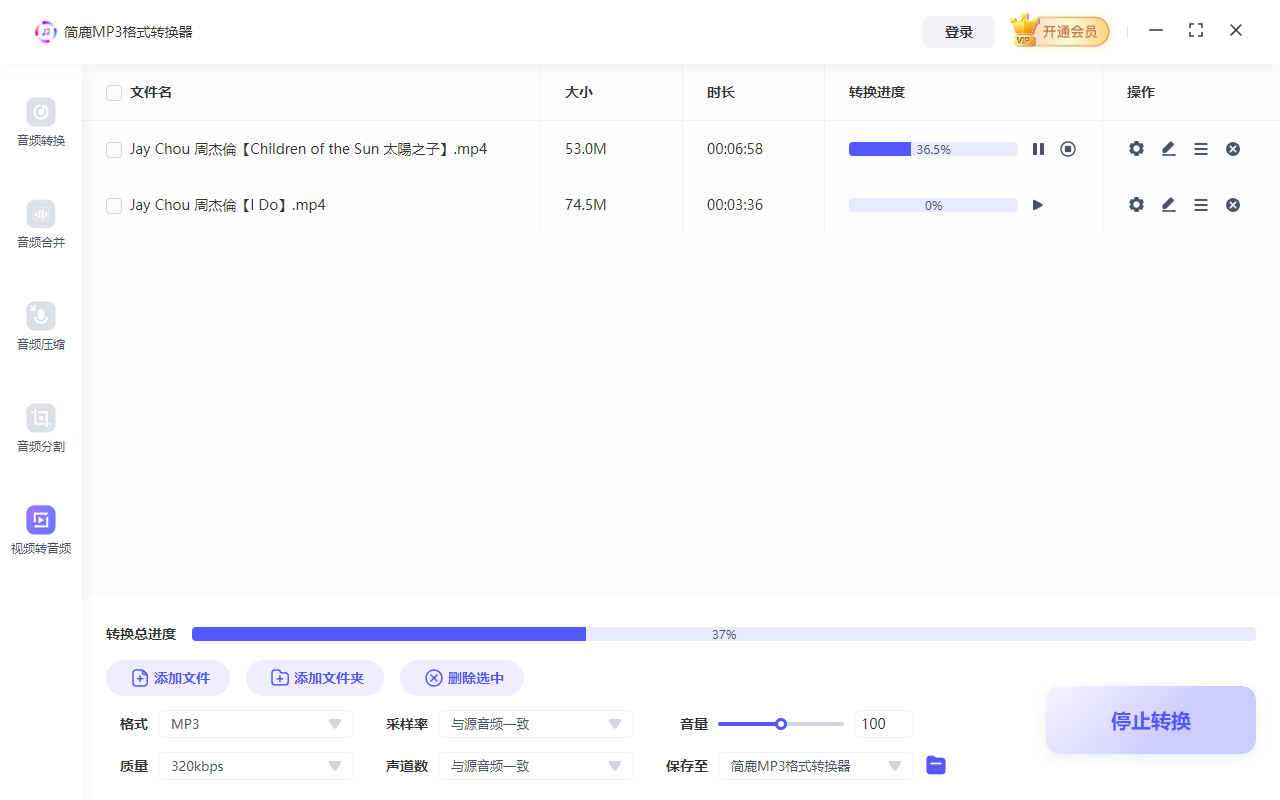The width and height of the screenshot is (1280, 800).
Task: Remove Children of the Sun file with X icon
Action: 1233,149
